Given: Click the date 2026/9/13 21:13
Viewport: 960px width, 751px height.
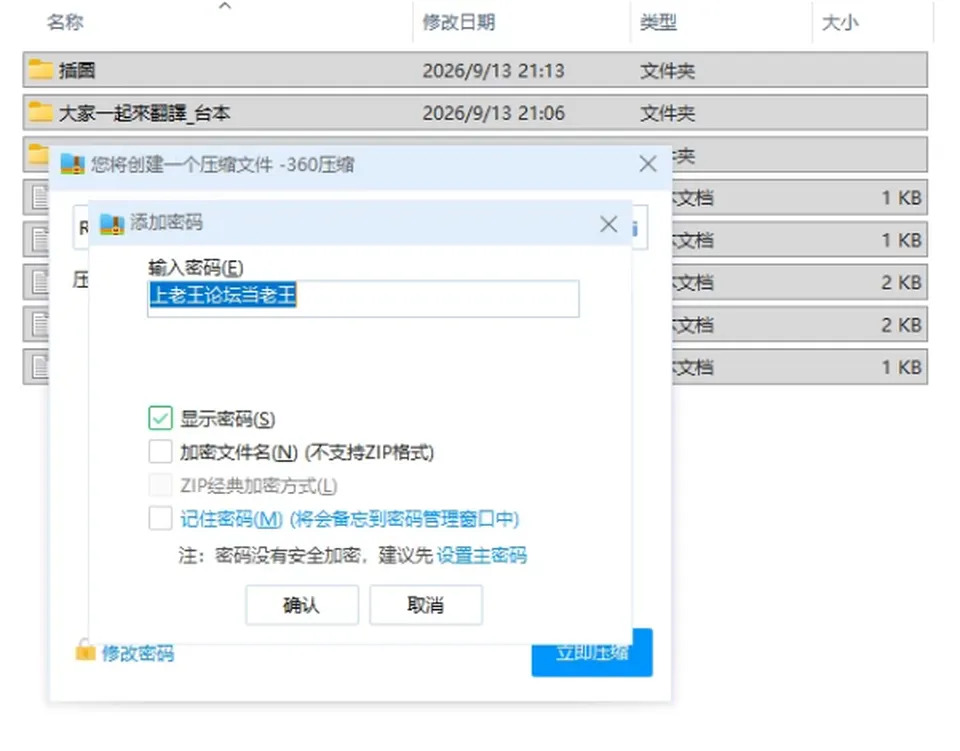Looking at the screenshot, I should click(x=493, y=70).
